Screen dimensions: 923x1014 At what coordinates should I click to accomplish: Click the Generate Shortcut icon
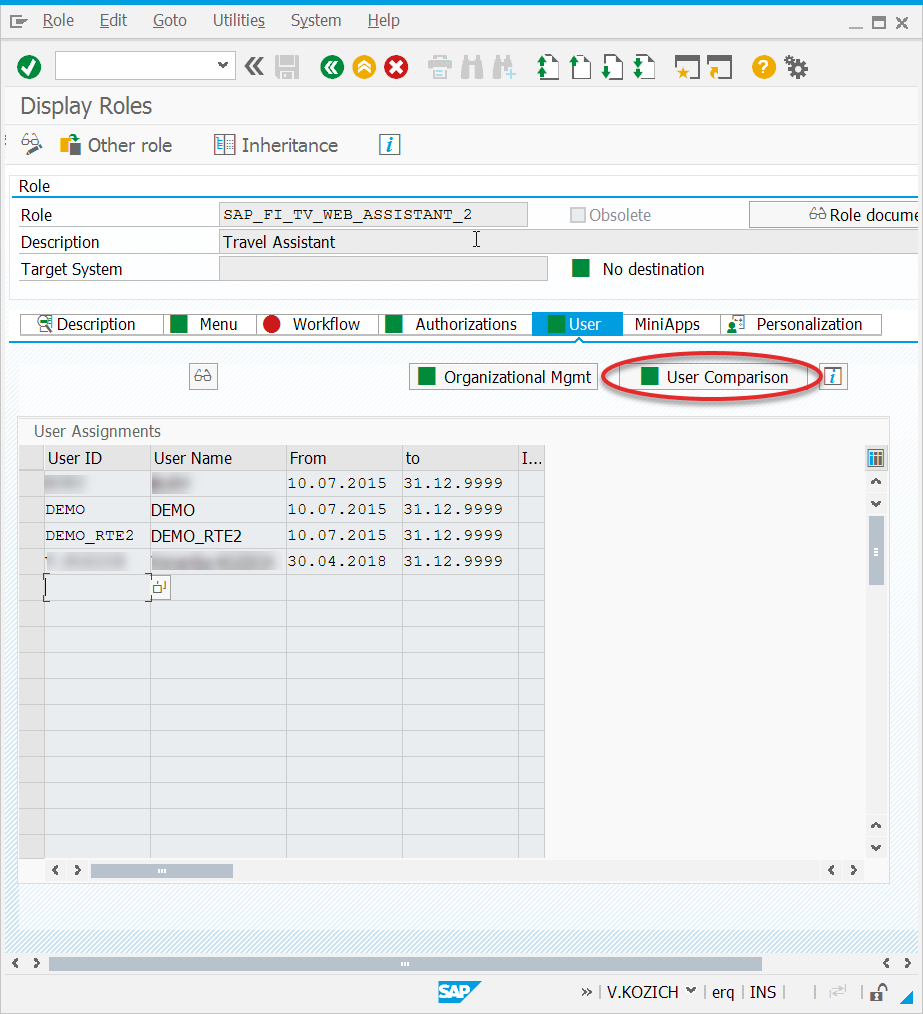click(719, 67)
